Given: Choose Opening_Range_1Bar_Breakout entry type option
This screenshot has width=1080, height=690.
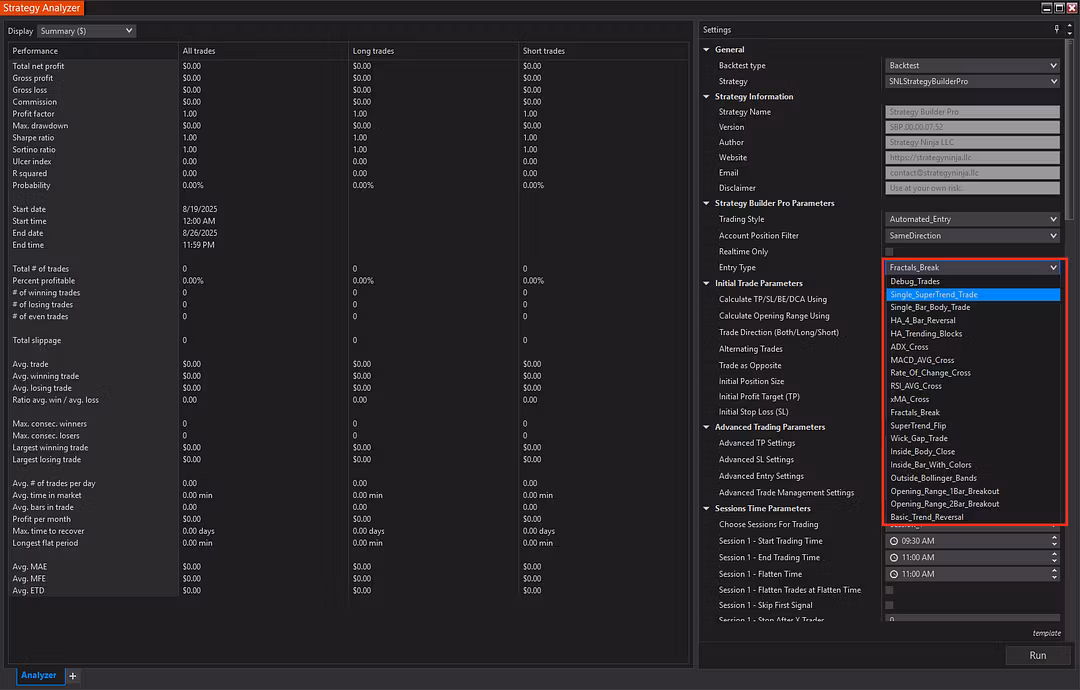Looking at the screenshot, I should (x=944, y=491).
